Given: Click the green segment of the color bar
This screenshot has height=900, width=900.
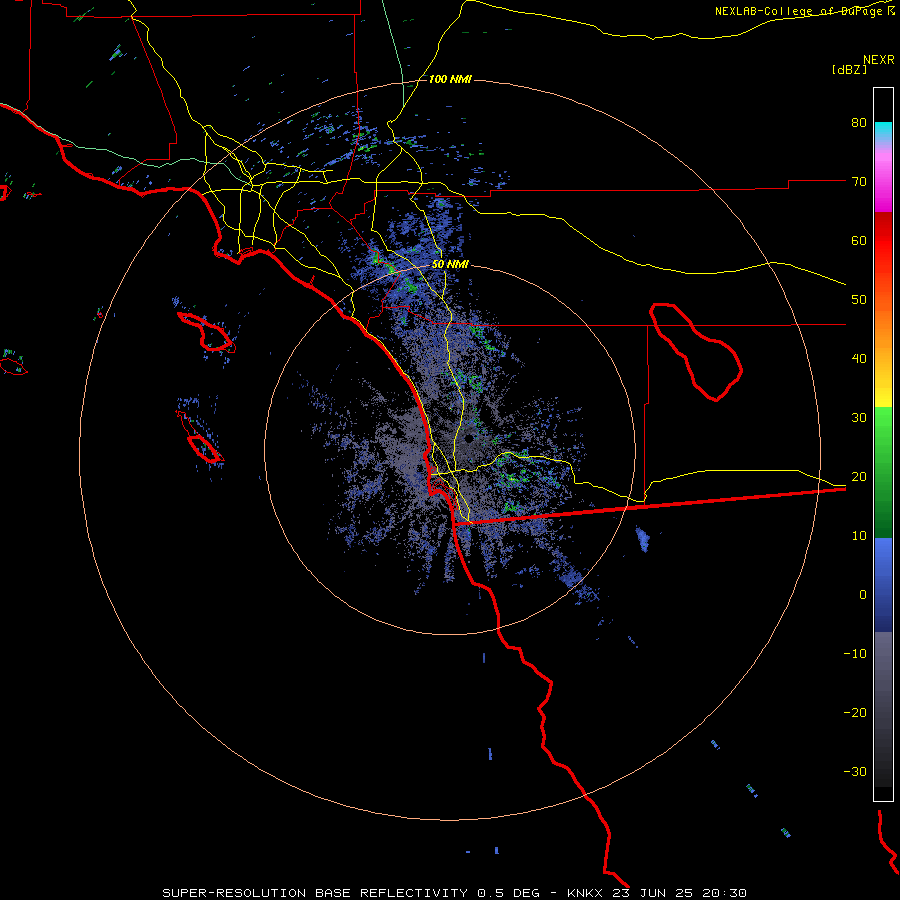Looking at the screenshot, I should (x=883, y=472).
